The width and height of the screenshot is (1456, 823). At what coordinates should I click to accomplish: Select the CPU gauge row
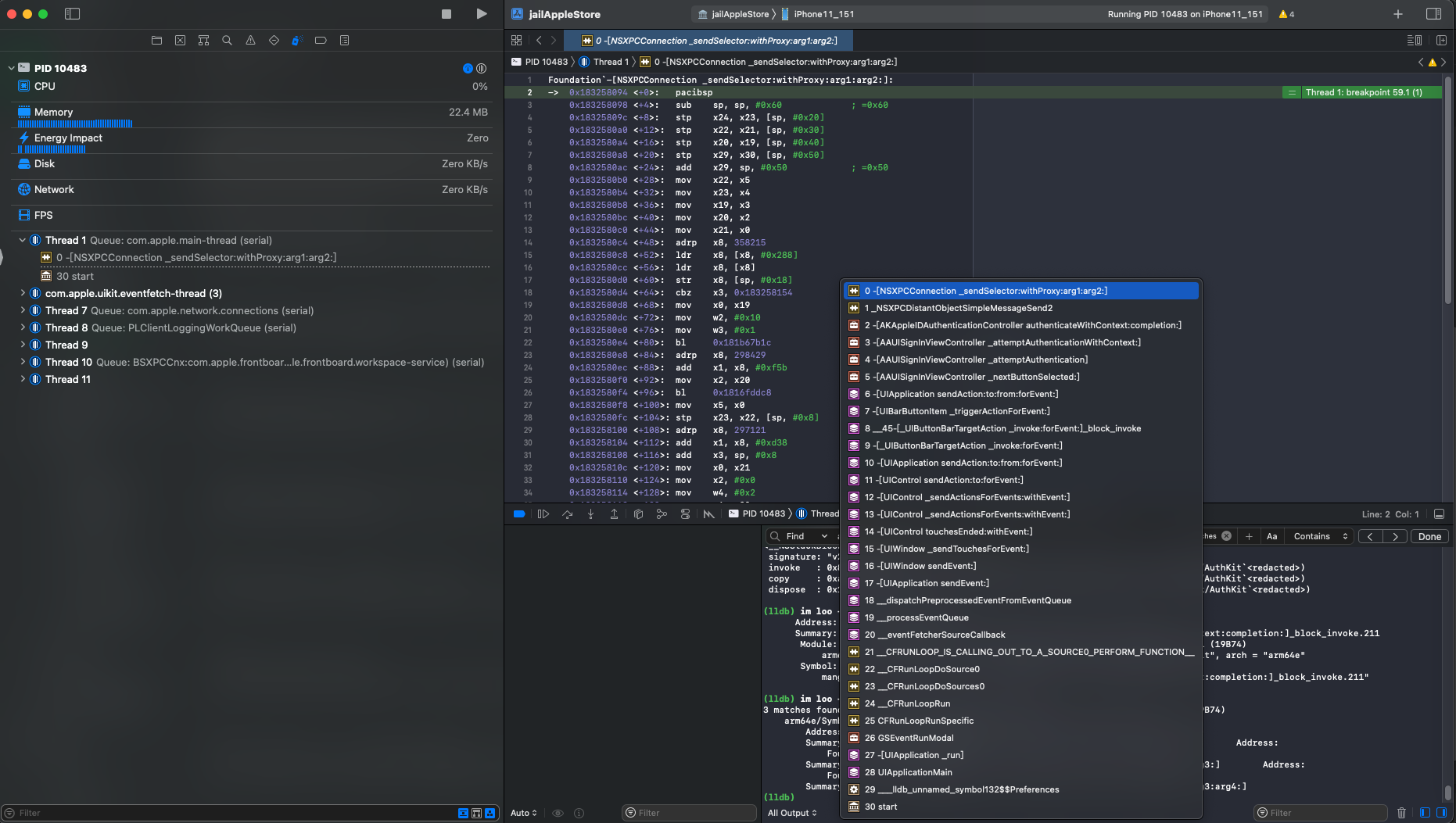252,86
